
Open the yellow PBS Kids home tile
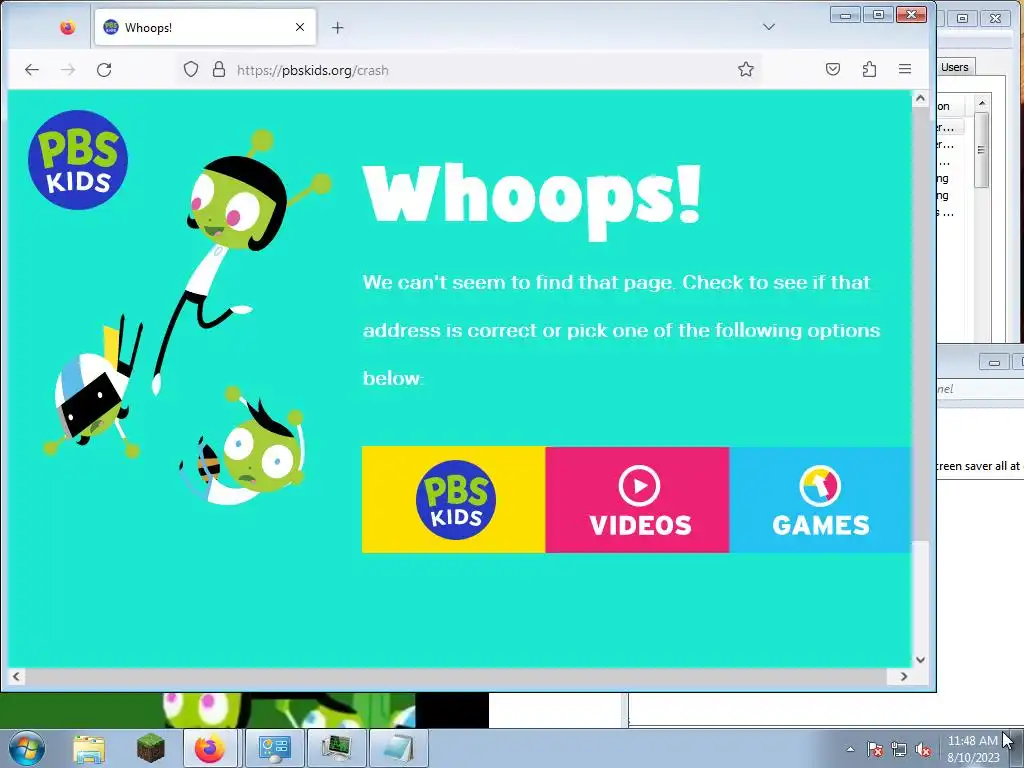pyautogui.click(x=453, y=500)
